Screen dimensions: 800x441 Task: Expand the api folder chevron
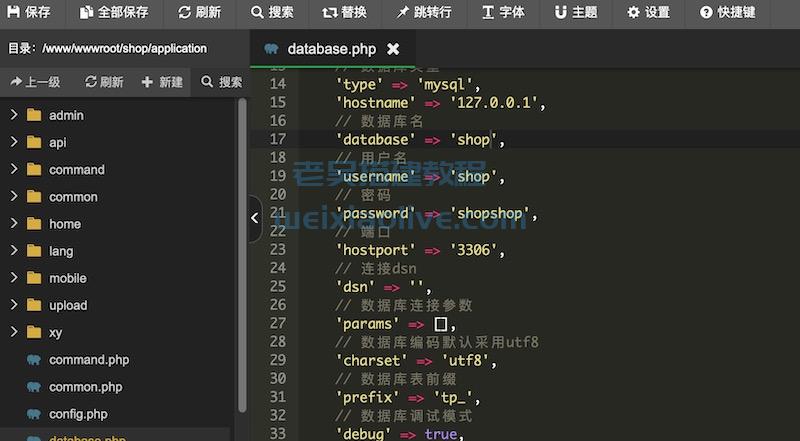coord(14,141)
